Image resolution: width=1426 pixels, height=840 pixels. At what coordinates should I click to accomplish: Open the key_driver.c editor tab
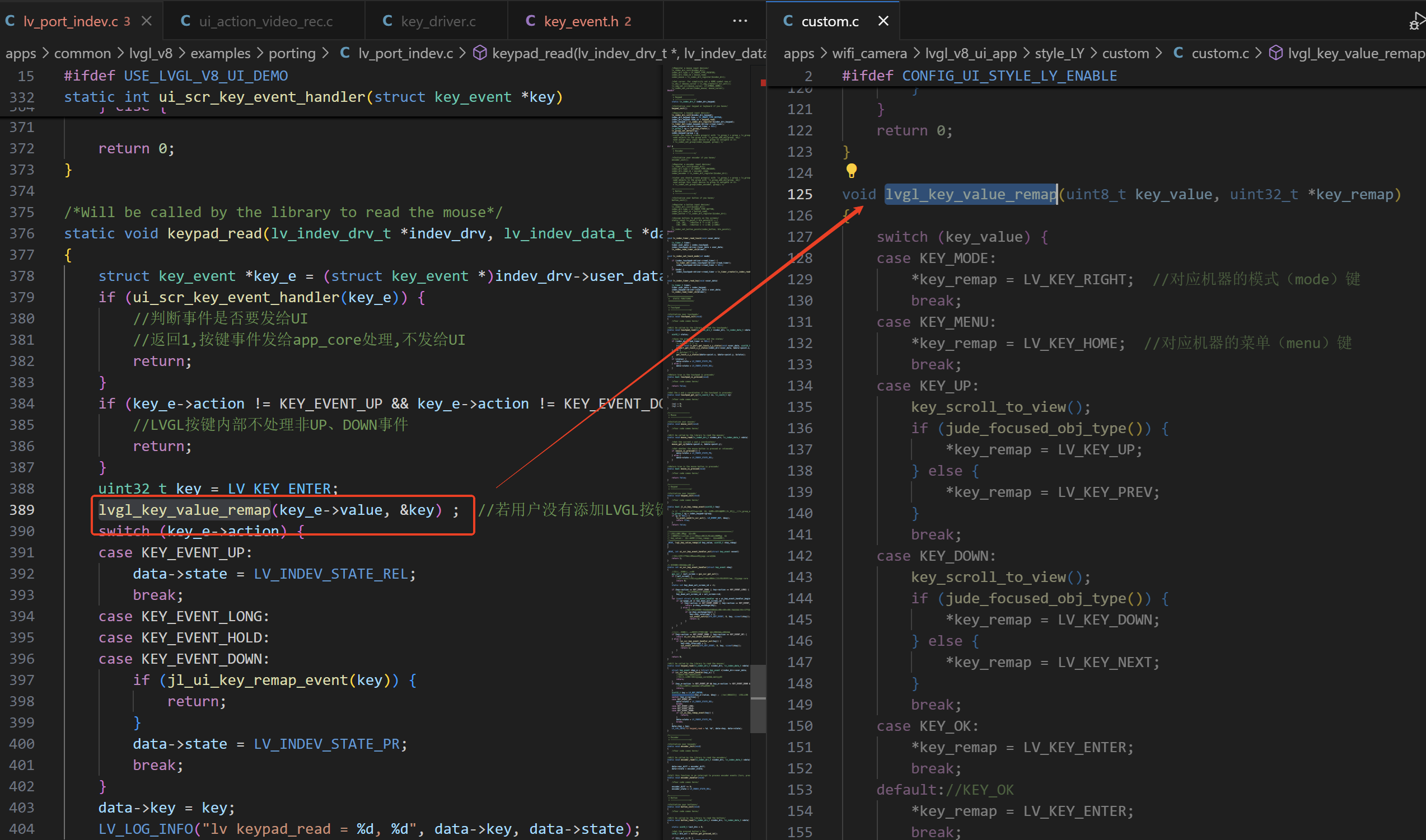pyautogui.click(x=438, y=21)
